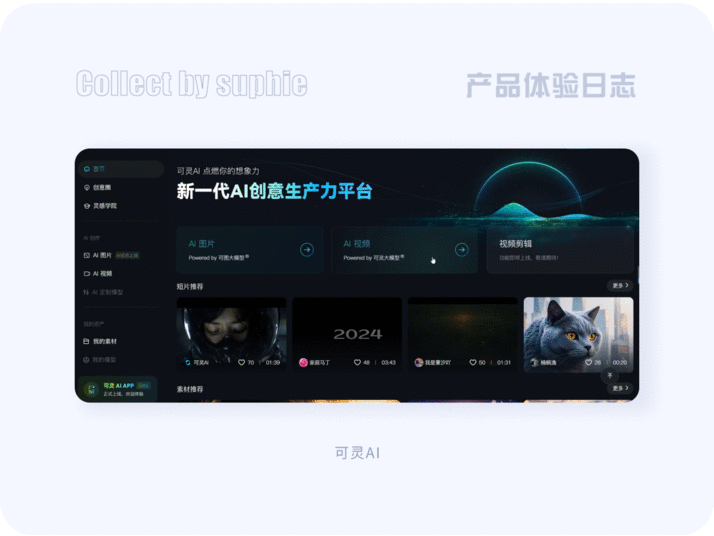
Task: Click the 可灵 AI APP promo banner
Action: tap(117, 389)
